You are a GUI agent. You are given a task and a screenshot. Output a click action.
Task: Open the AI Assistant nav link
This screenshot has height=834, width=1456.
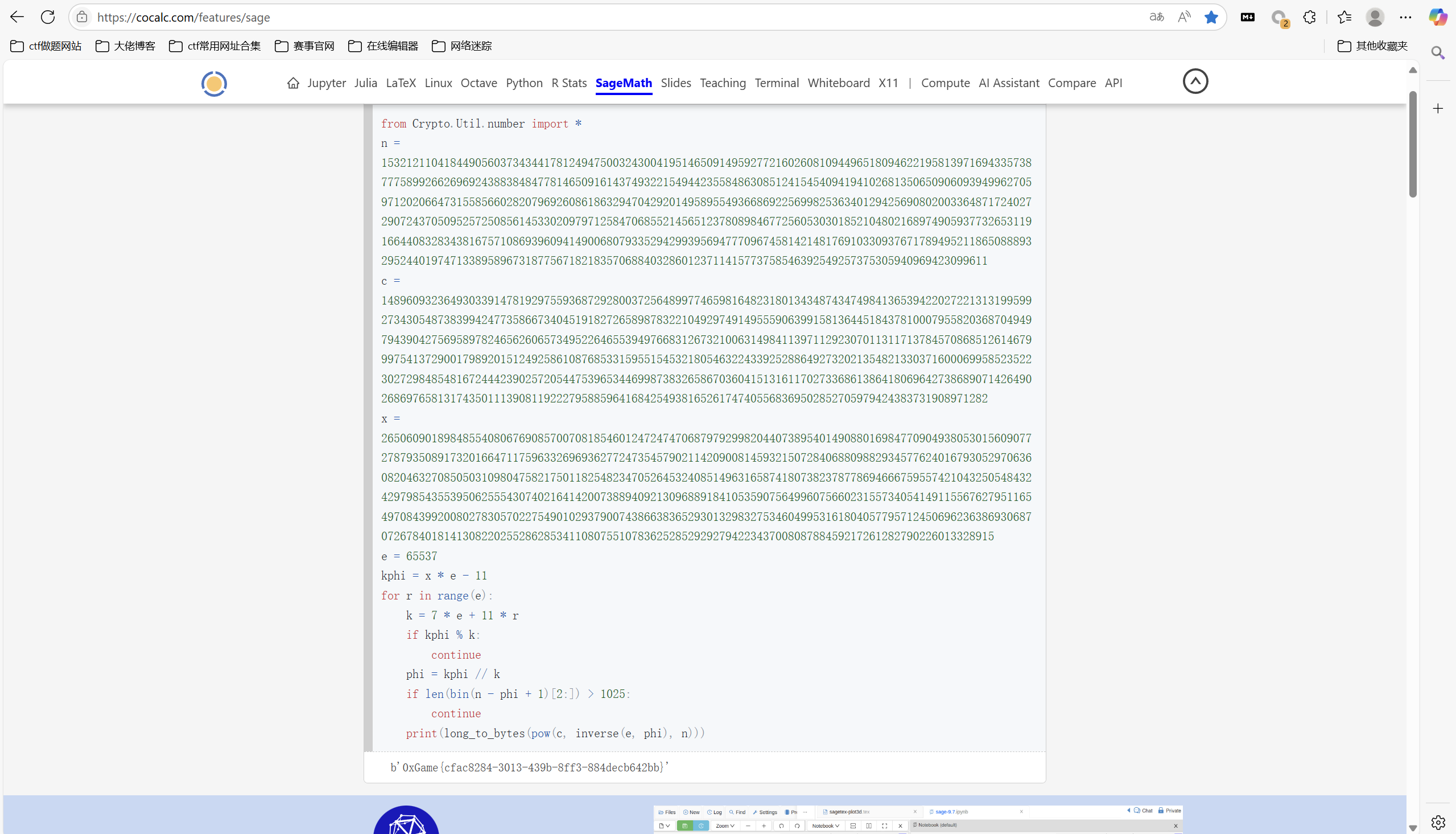[1009, 83]
